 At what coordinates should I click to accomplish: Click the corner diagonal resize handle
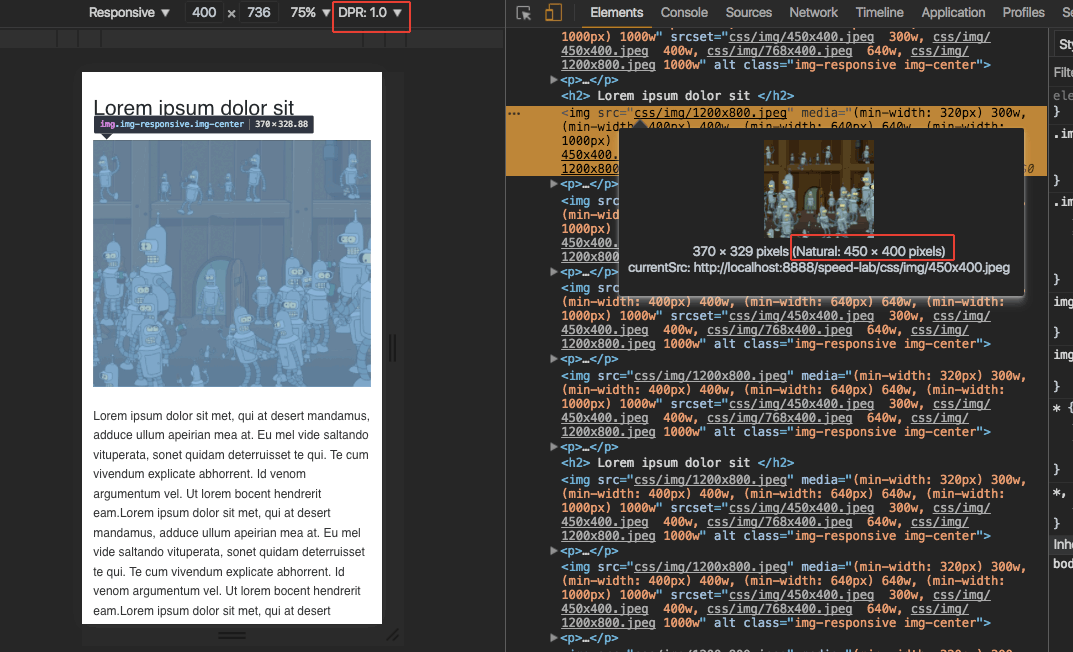[x=393, y=634]
